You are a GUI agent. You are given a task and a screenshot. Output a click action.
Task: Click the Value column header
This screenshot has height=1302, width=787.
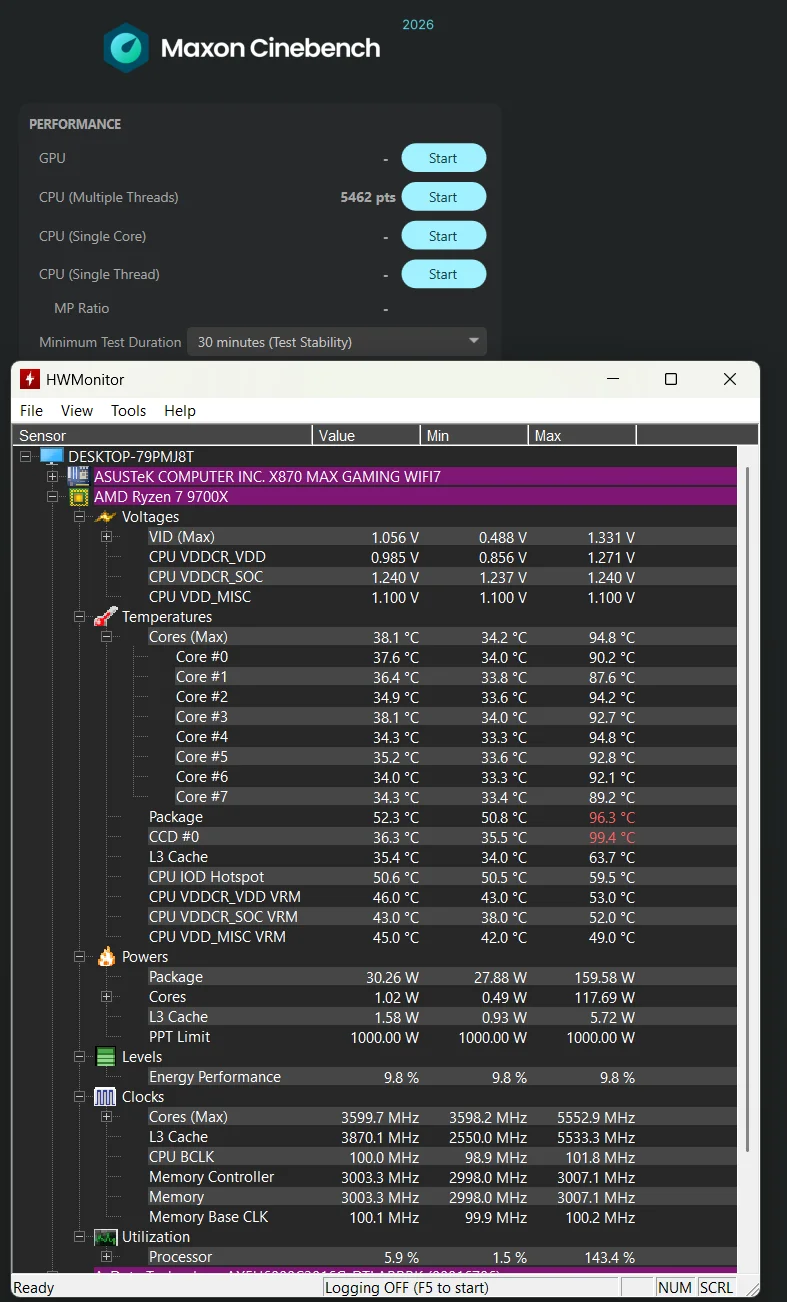point(367,436)
